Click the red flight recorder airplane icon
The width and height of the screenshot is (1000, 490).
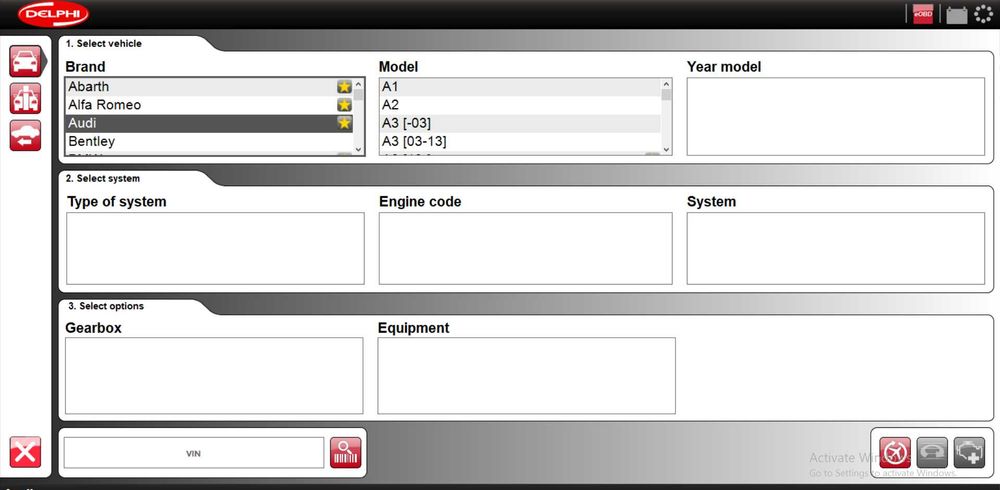coord(895,453)
